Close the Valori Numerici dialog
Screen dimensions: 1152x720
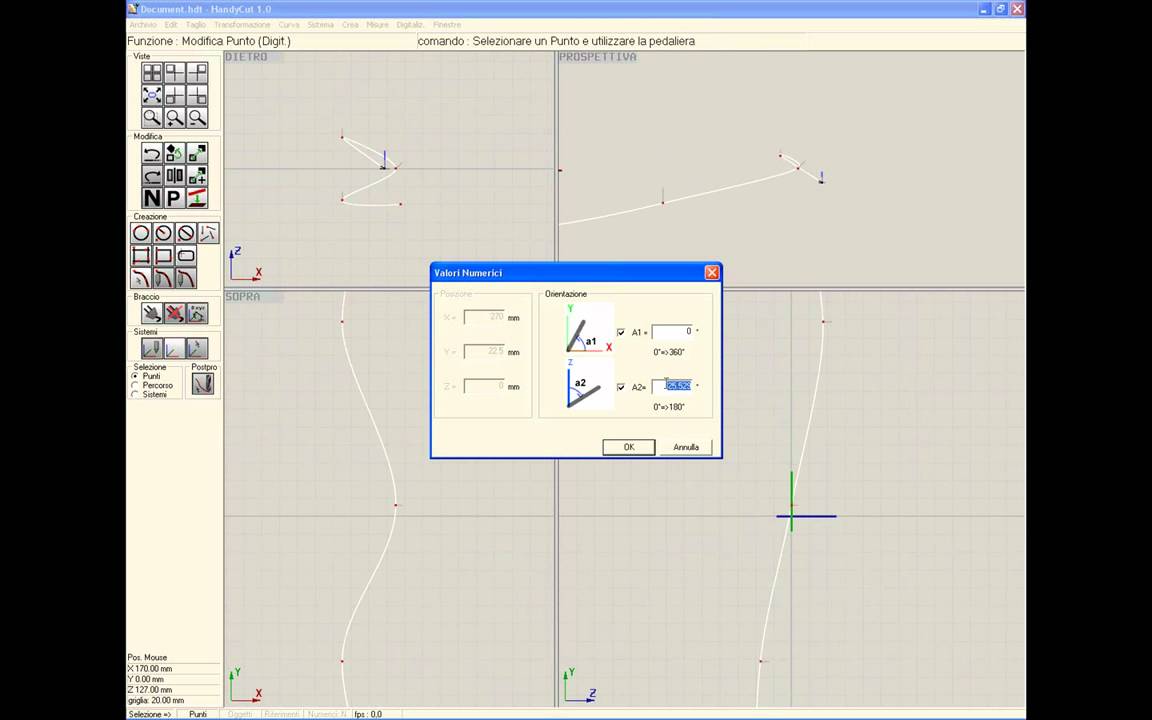pos(711,273)
